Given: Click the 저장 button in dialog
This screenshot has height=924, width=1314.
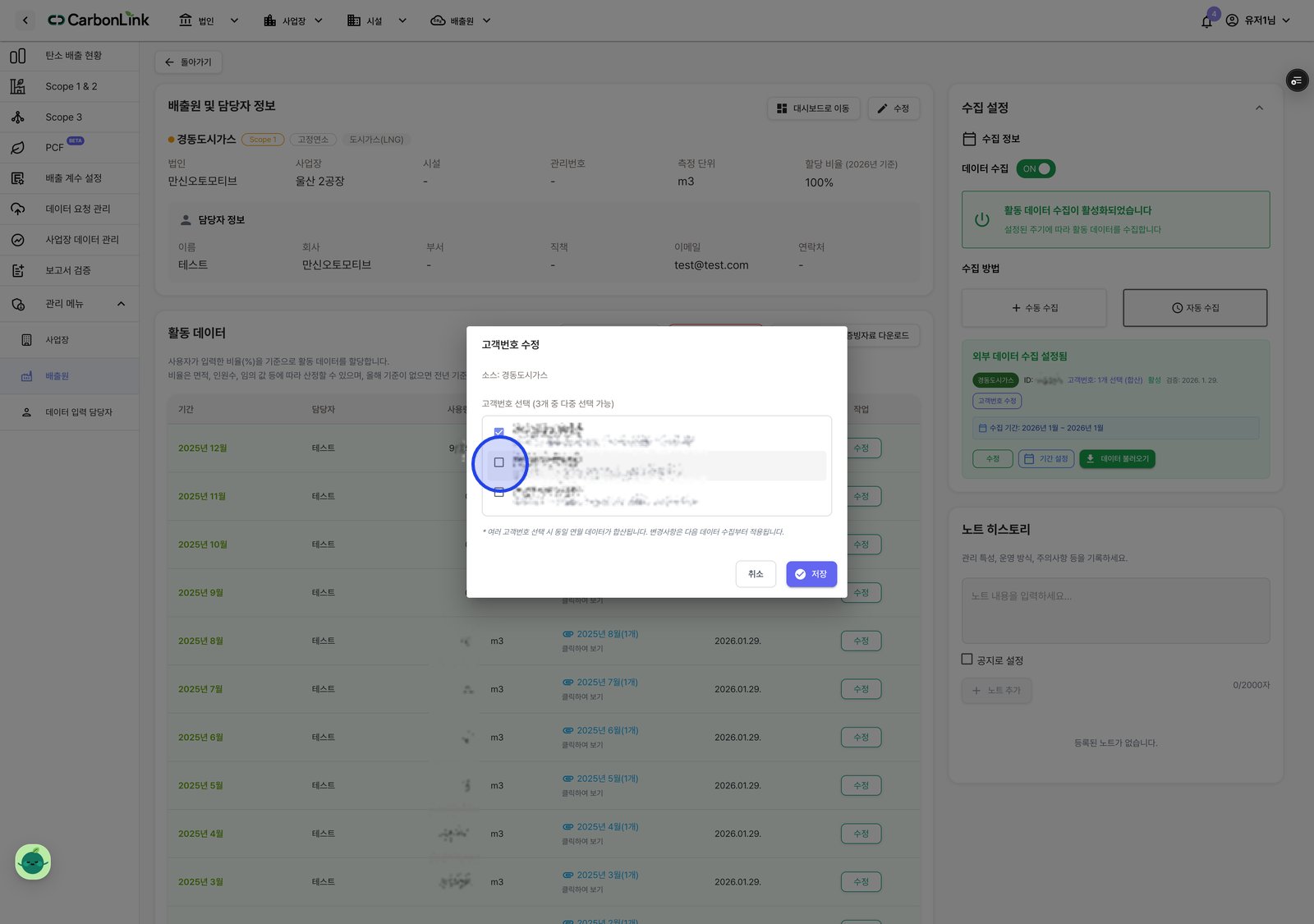Looking at the screenshot, I should [811, 574].
